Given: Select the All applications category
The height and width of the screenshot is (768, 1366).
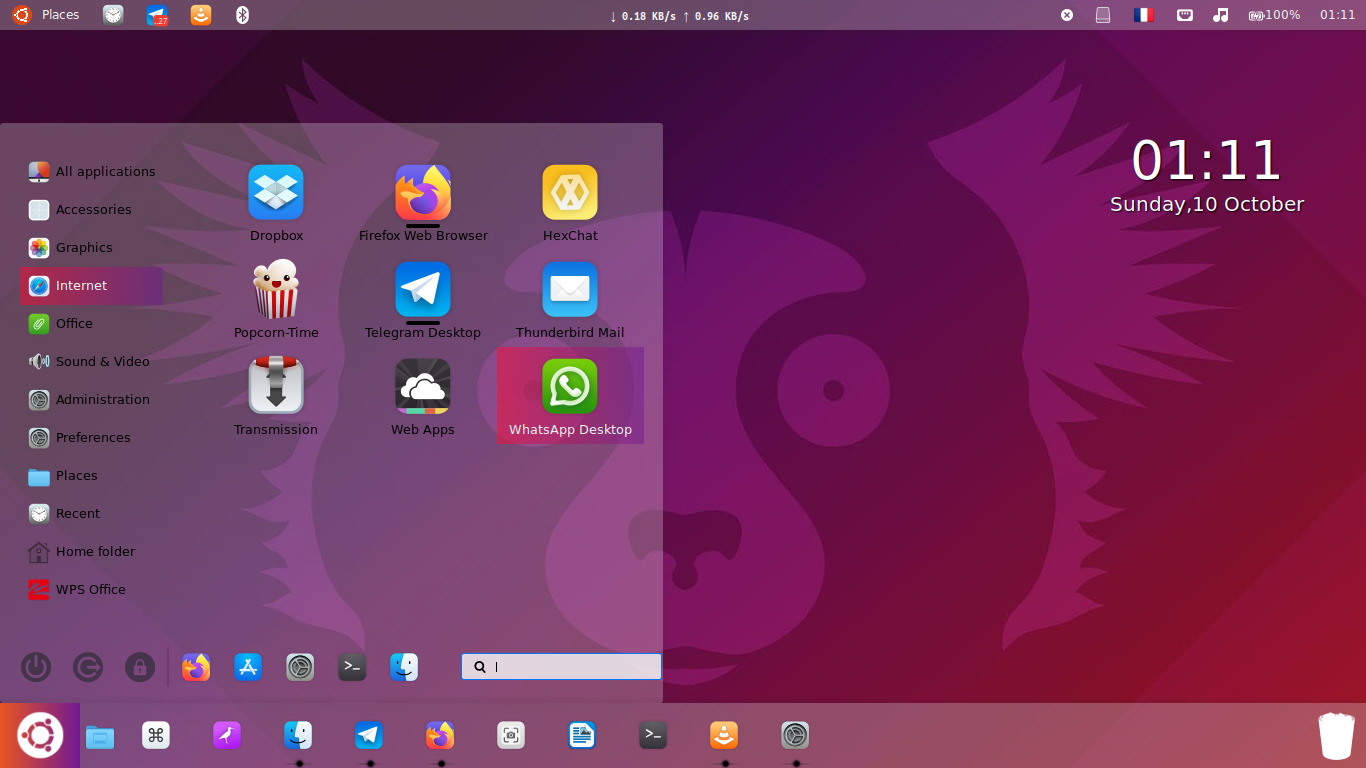Looking at the screenshot, I should click(x=91, y=172).
